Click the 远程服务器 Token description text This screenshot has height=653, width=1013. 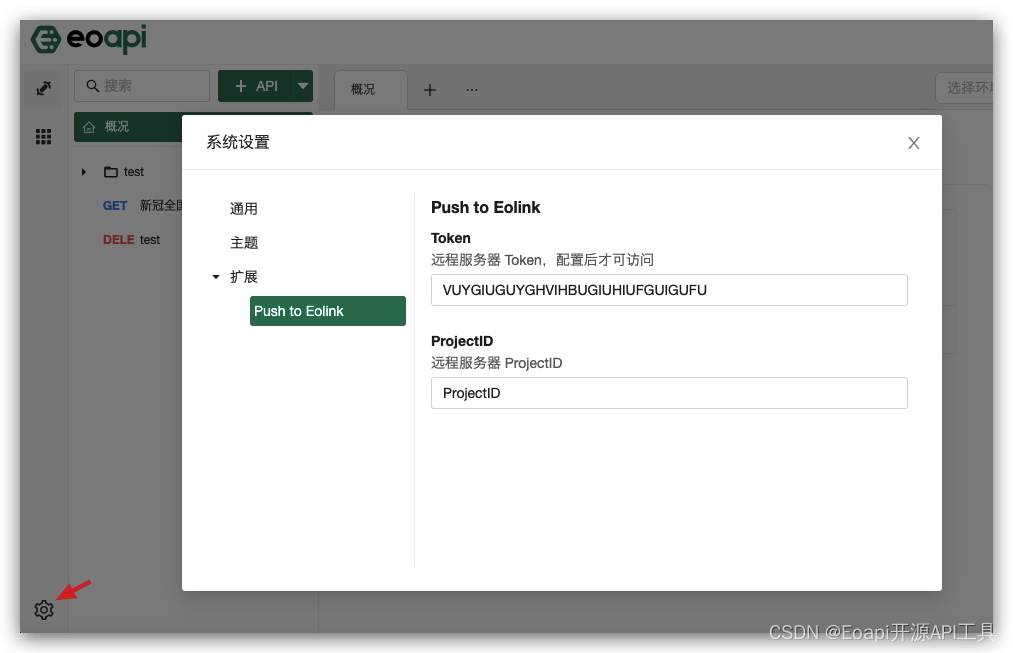(542, 260)
